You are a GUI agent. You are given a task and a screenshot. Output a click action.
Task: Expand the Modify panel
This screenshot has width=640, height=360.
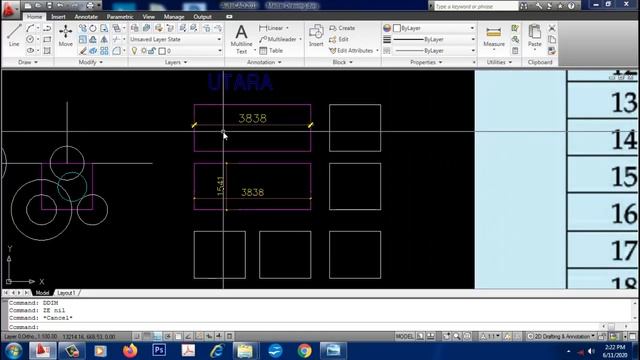click(91, 62)
